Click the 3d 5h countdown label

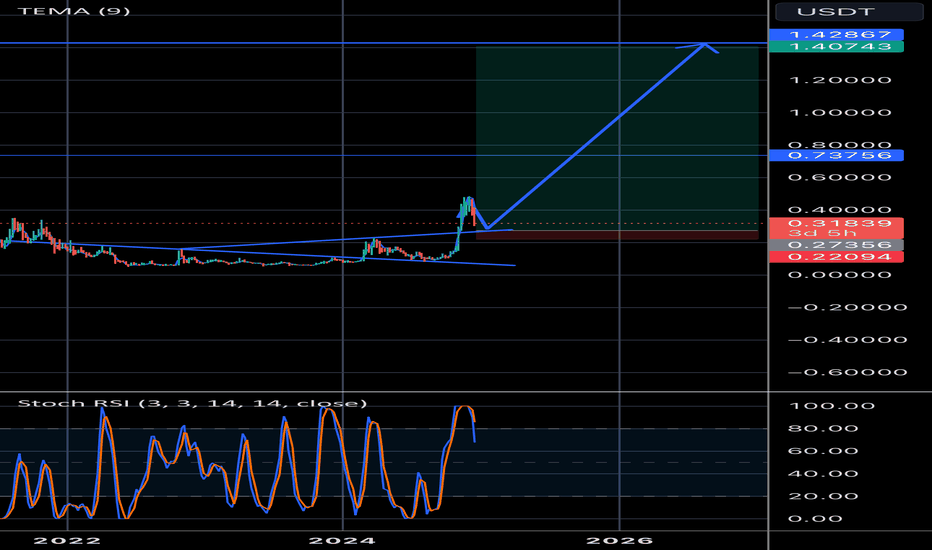822,233
